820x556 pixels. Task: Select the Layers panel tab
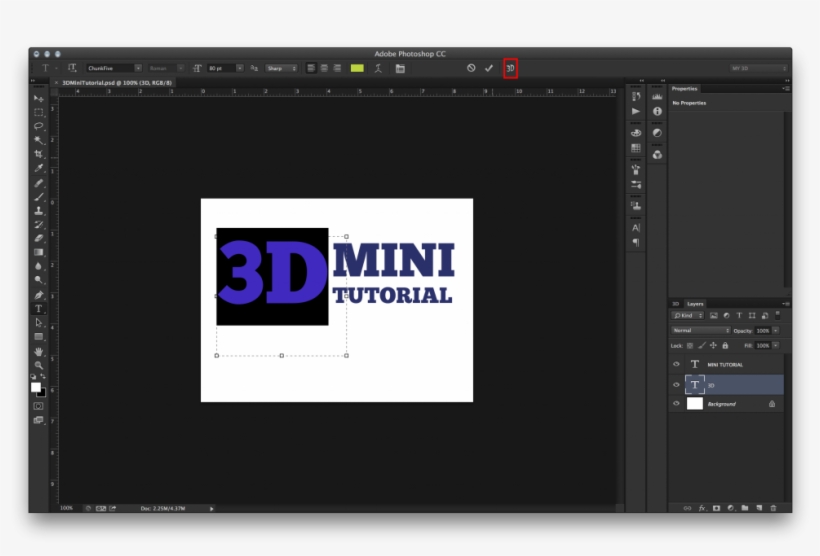(x=695, y=304)
